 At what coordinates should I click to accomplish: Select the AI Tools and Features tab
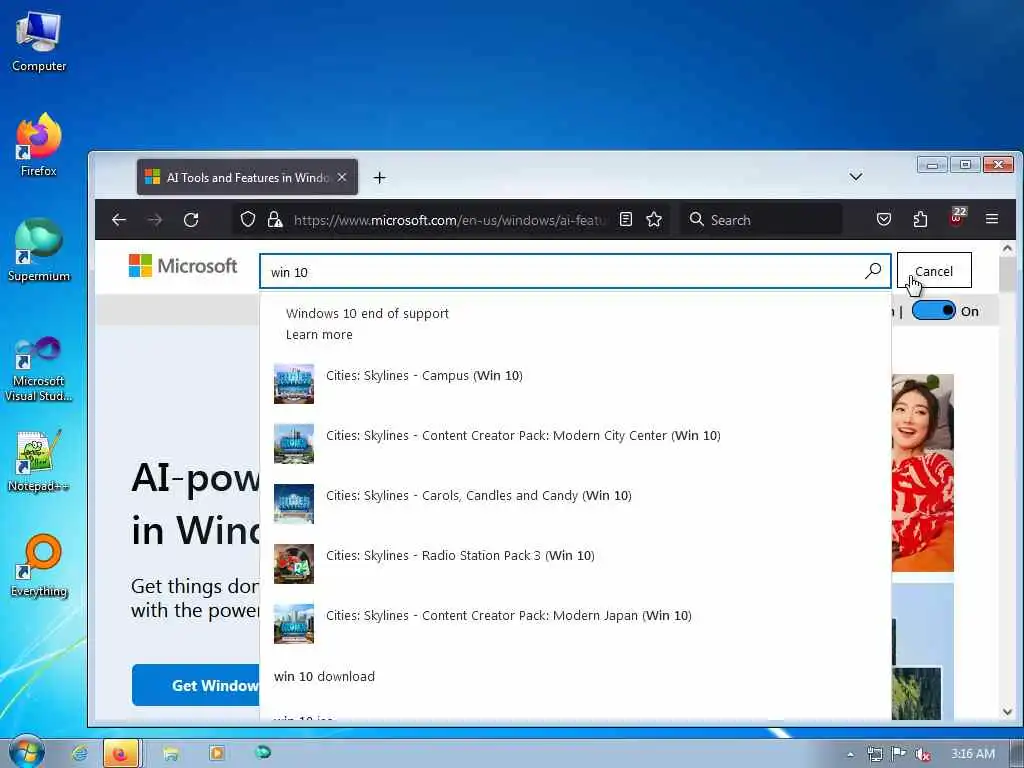(x=247, y=177)
